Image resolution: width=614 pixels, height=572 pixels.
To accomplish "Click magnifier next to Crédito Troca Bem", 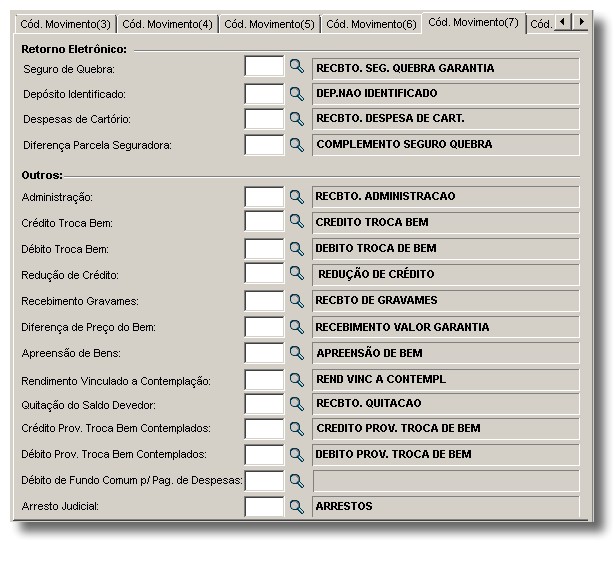I will click(296, 221).
